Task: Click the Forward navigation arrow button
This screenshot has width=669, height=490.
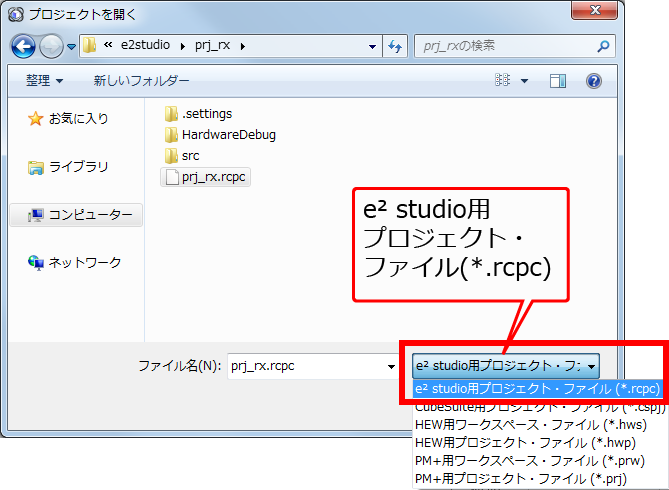Action: (51, 46)
